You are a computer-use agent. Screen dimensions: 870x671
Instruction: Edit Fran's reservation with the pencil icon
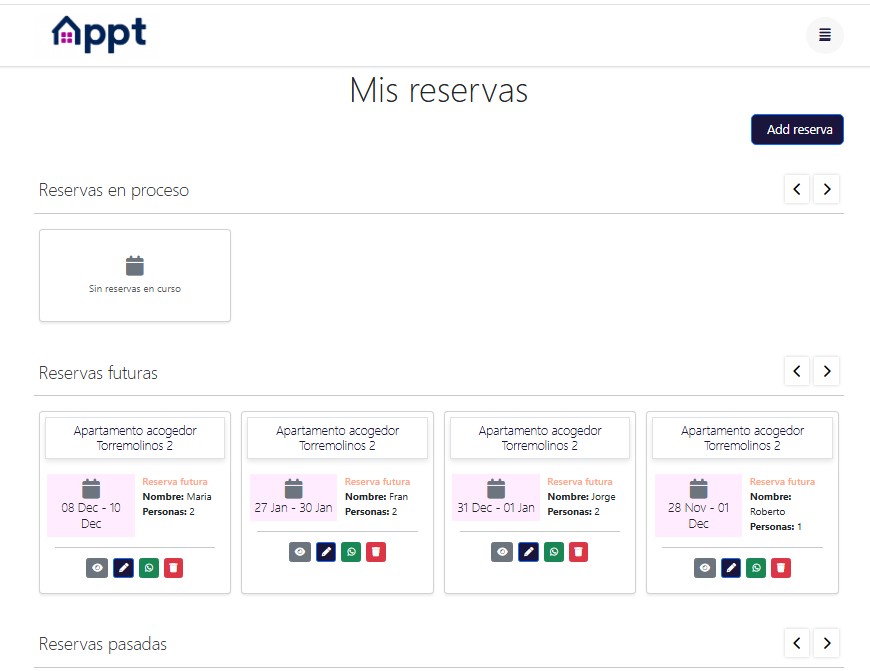[x=325, y=551]
